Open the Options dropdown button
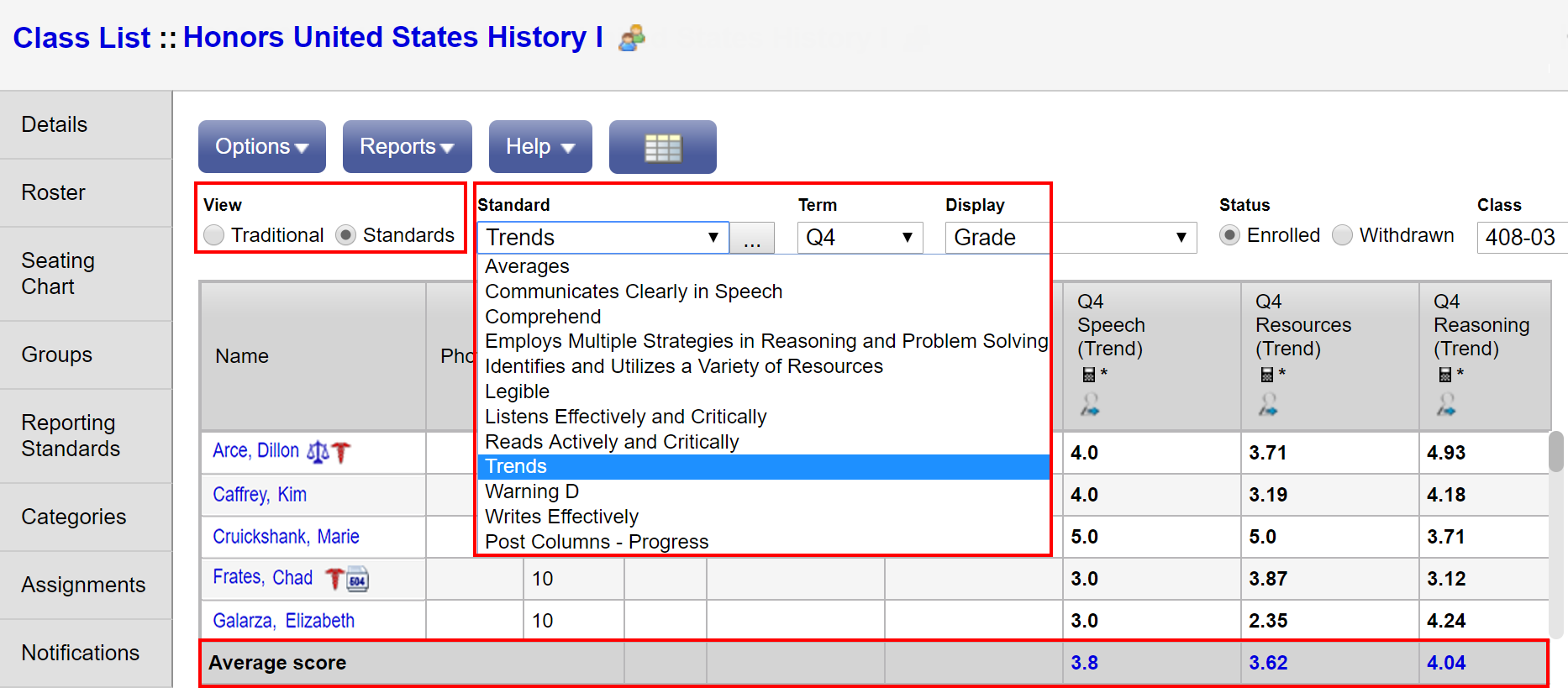 (x=261, y=147)
